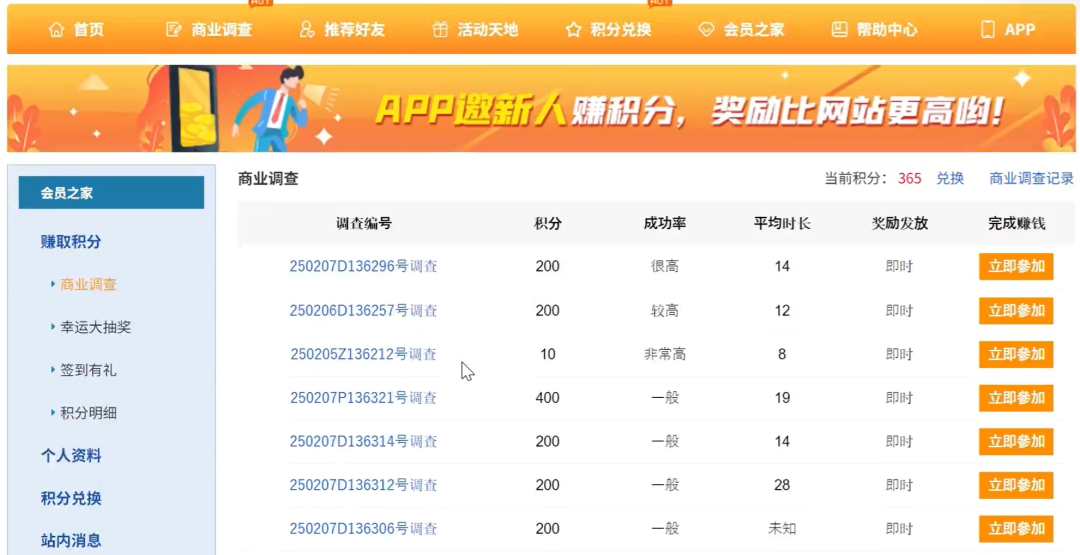Open the 活动天地 nav item
This screenshot has width=1080, height=555.
488,30
